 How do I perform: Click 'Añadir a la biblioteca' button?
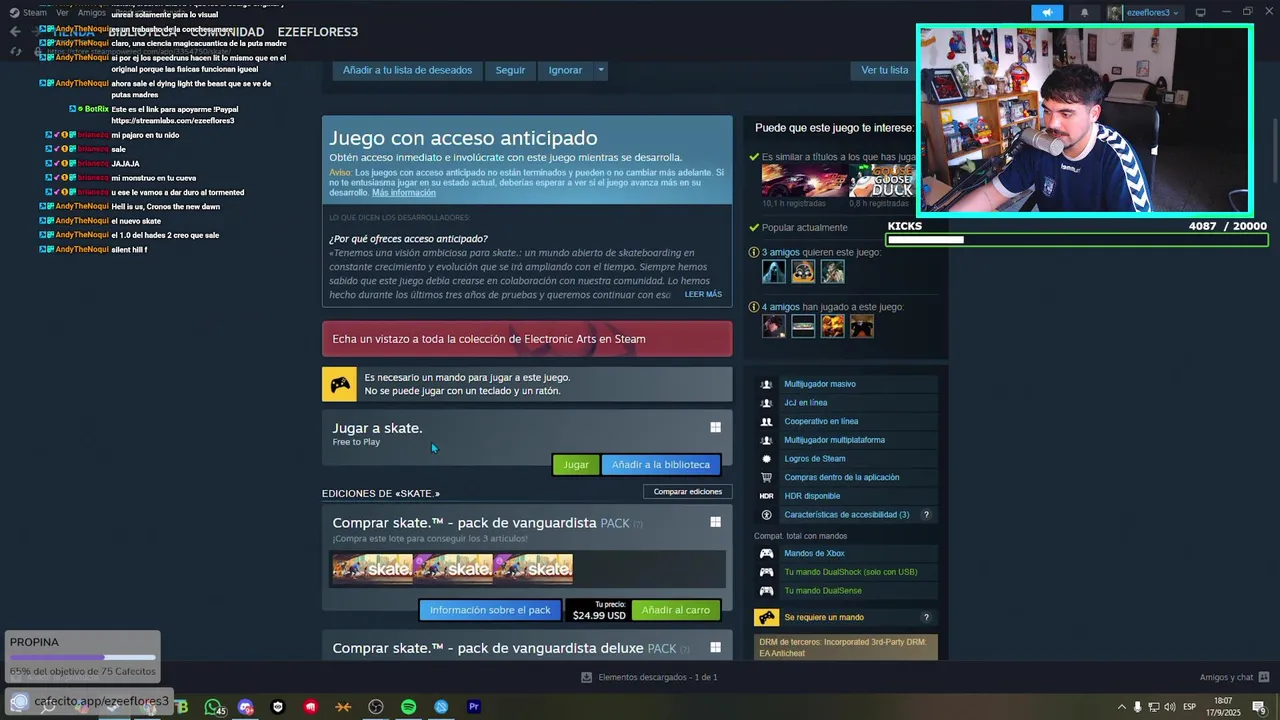click(x=660, y=464)
